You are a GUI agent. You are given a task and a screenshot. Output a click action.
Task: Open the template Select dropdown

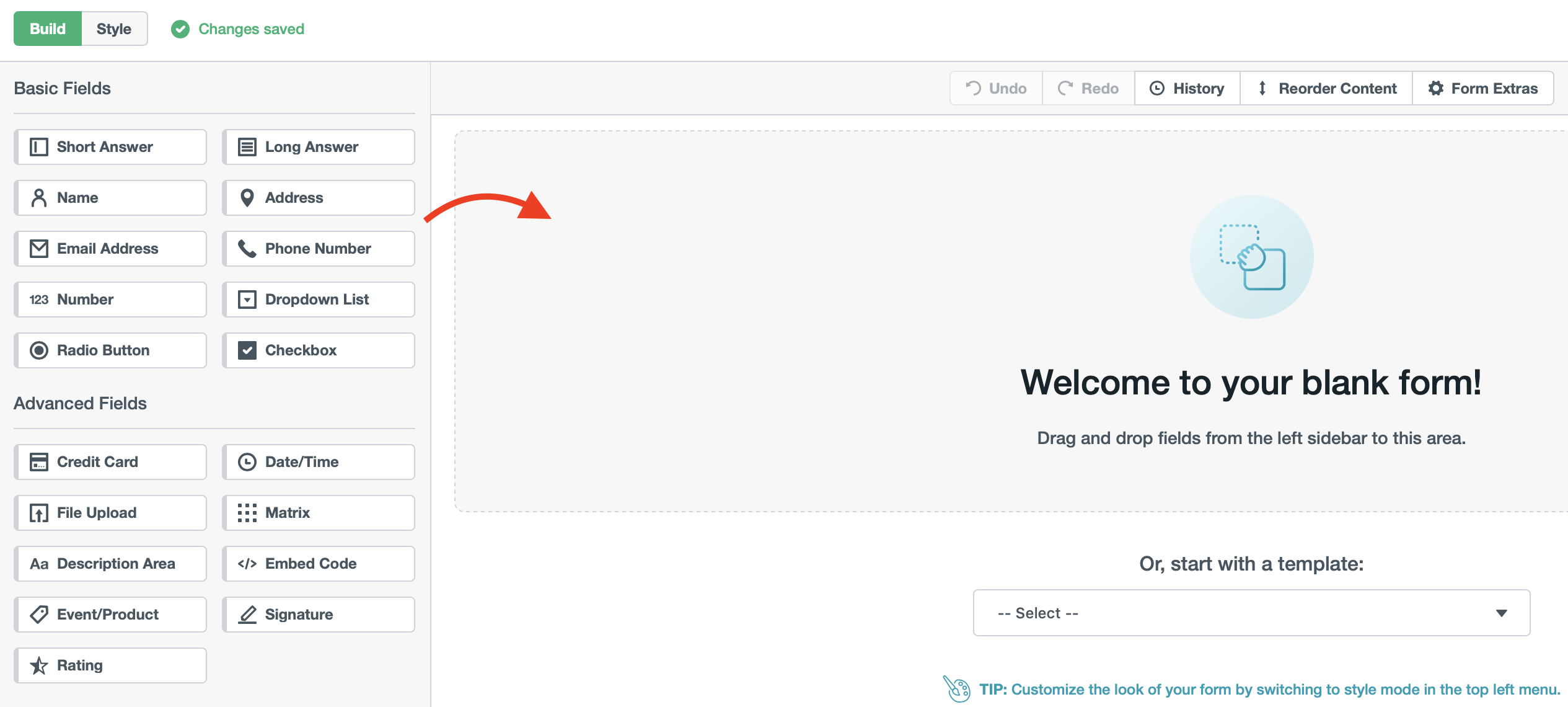[x=1251, y=613]
